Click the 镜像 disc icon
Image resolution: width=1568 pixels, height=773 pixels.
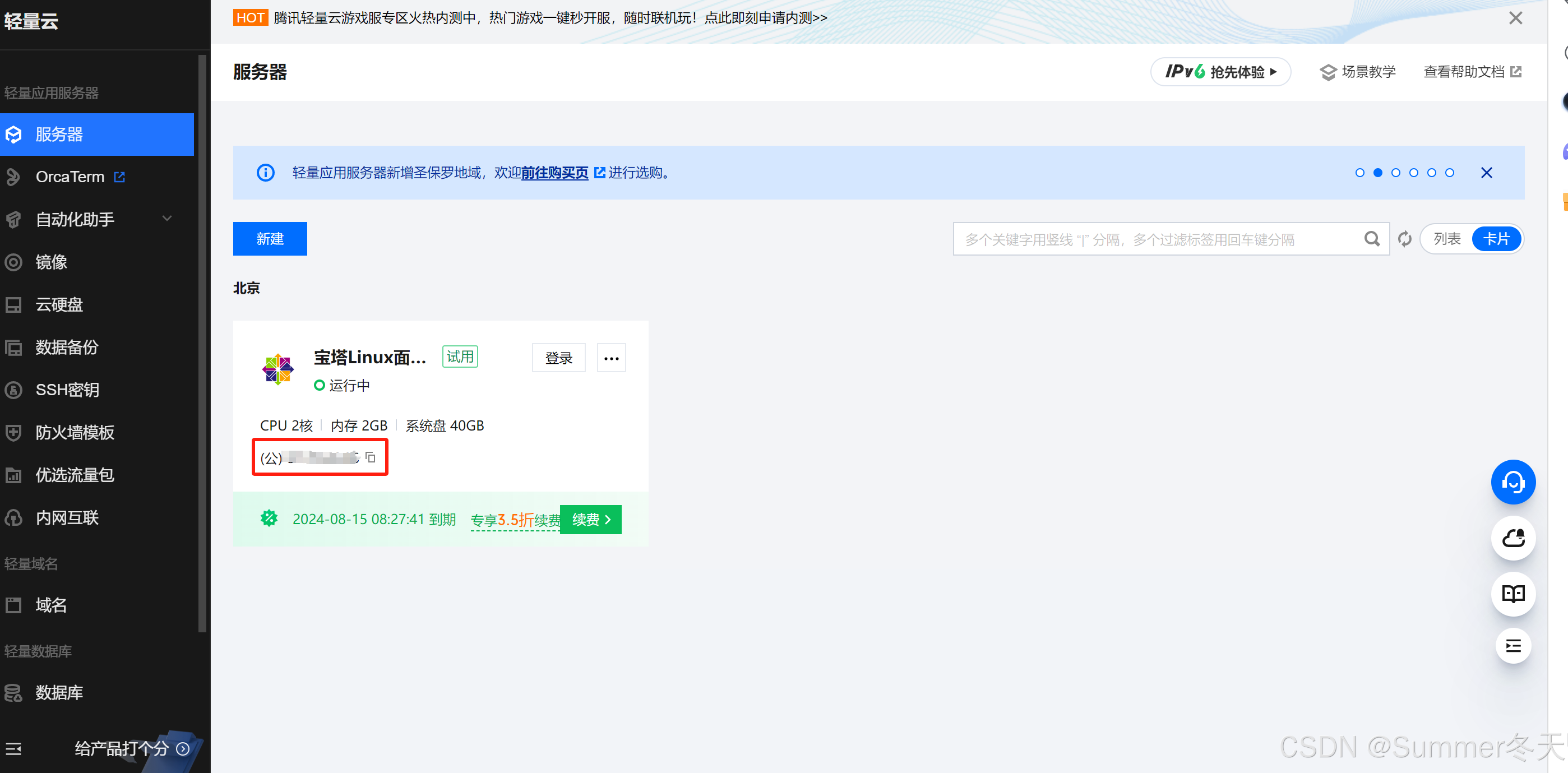click(x=13, y=262)
